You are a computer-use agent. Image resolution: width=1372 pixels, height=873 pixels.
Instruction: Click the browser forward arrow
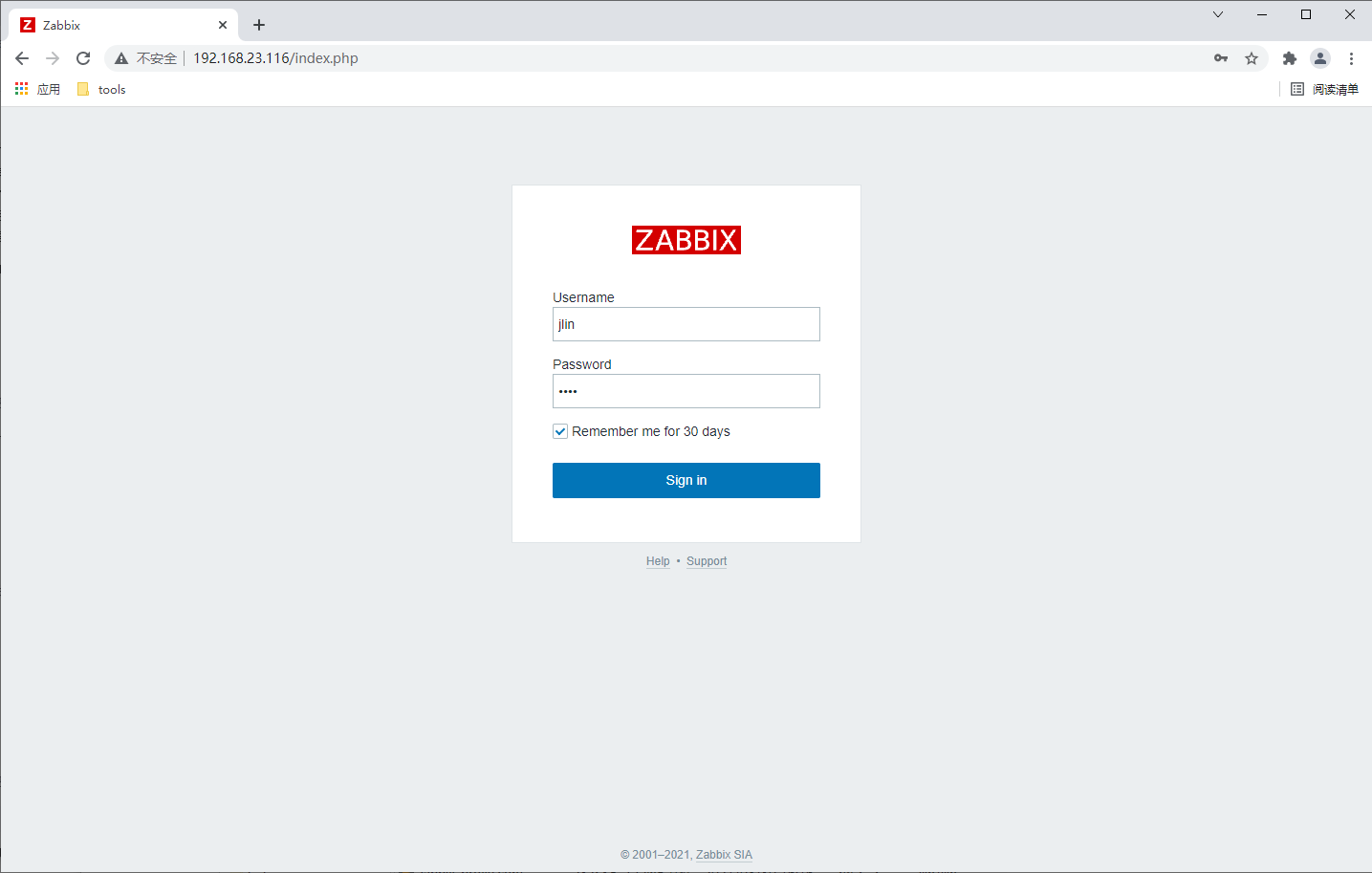pos(53,58)
